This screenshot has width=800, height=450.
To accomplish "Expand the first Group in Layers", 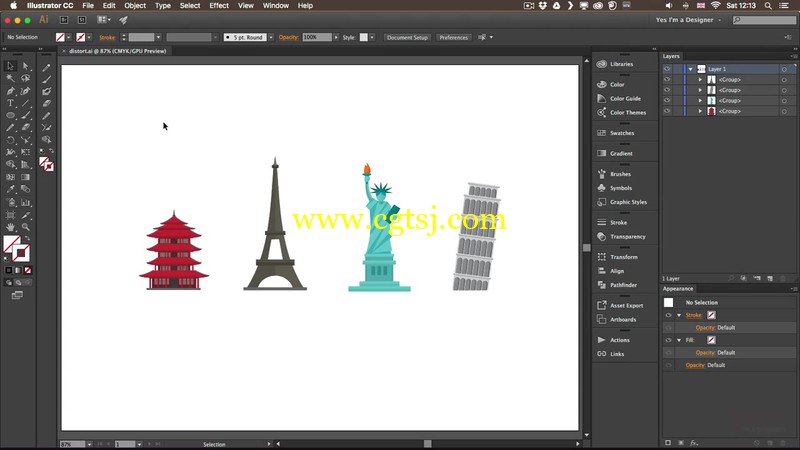I will [x=701, y=80].
